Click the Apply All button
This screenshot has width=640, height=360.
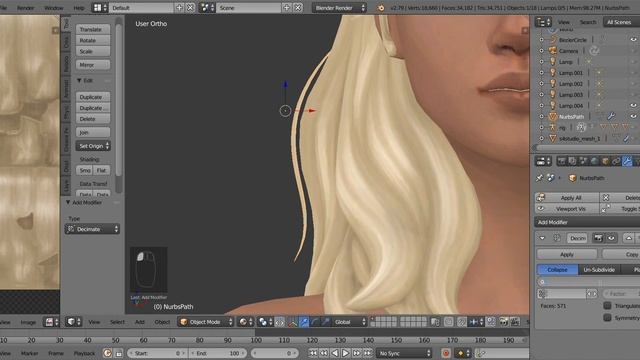pyautogui.click(x=567, y=198)
